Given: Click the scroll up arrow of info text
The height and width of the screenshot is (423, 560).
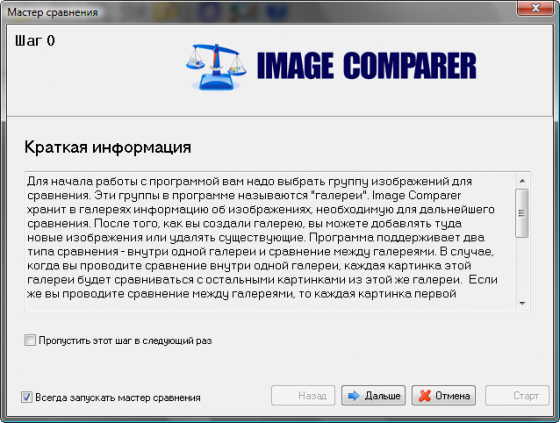Looking at the screenshot, I should (522, 181).
